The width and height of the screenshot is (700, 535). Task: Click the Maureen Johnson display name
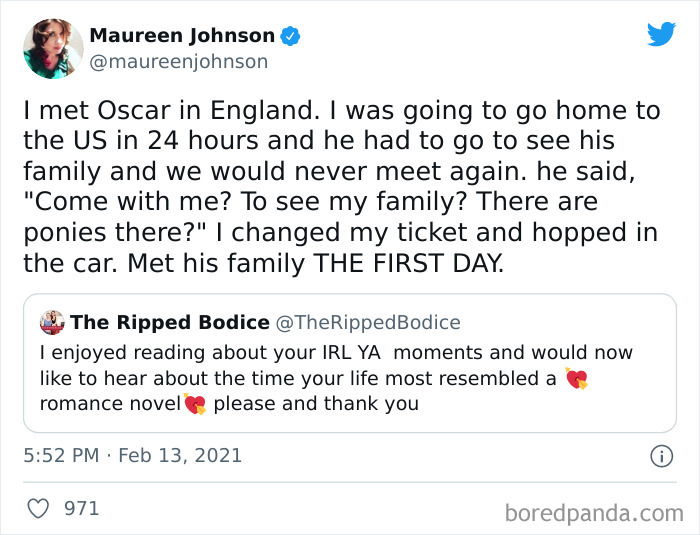coord(182,36)
